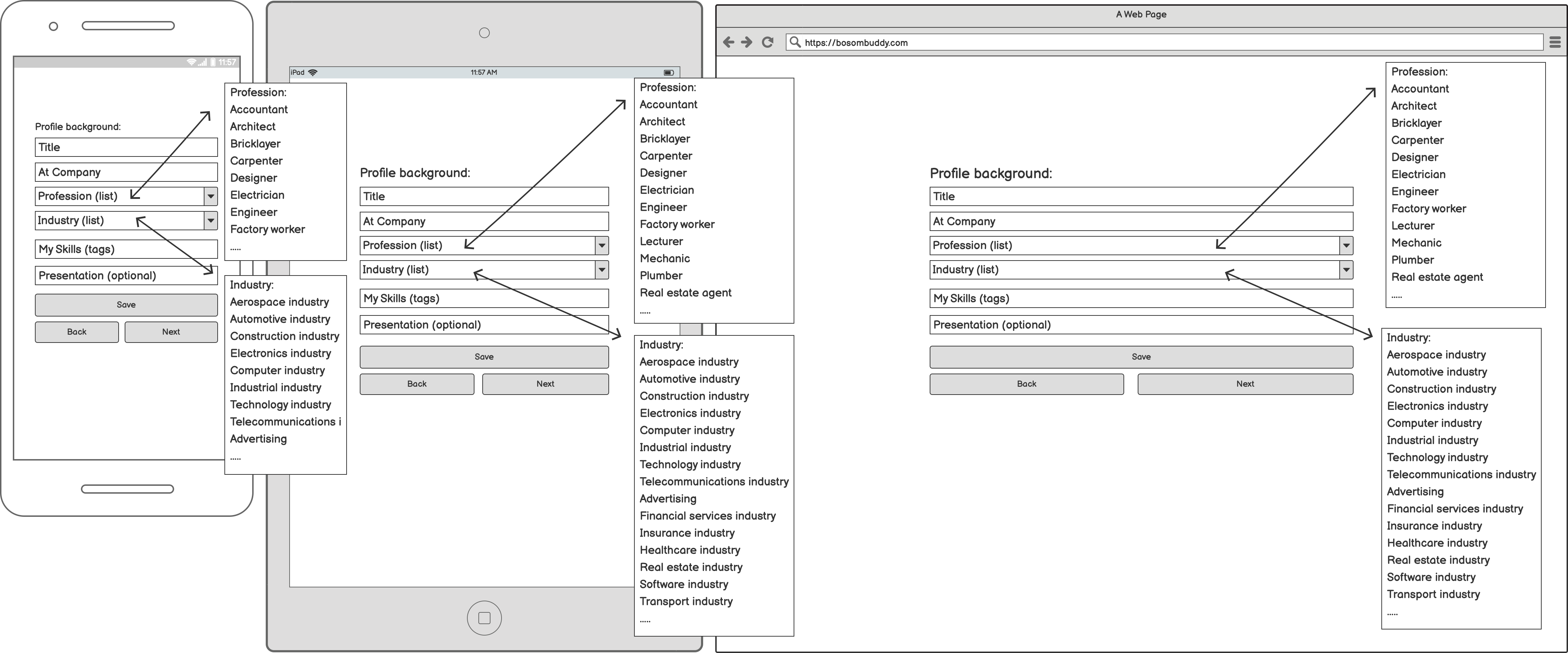Click the Save button in the browser view
The height and width of the screenshot is (653, 1568).
tap(1141, 357)
